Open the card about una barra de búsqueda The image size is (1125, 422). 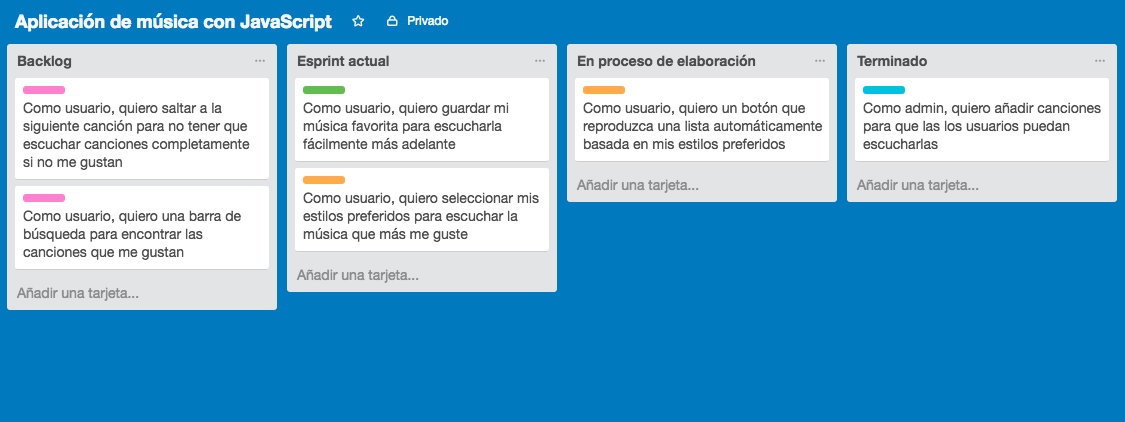142,228
